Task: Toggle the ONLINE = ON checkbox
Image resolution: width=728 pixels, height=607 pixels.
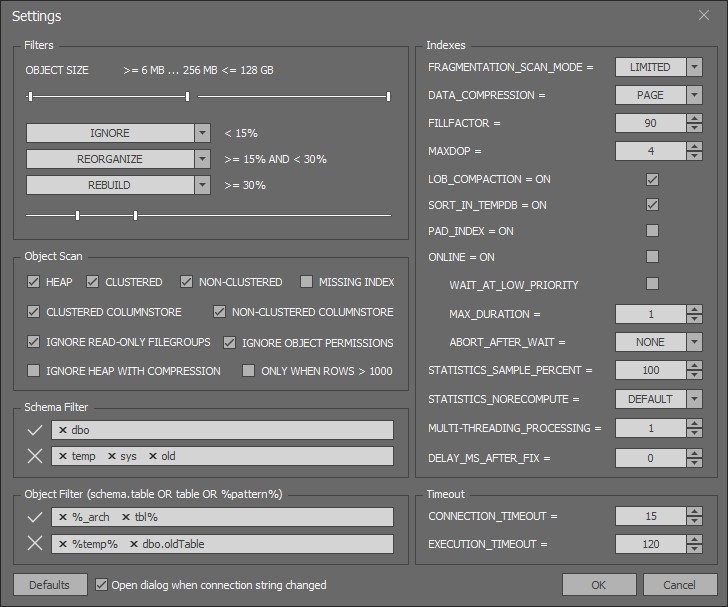Action: coord(652,257)
